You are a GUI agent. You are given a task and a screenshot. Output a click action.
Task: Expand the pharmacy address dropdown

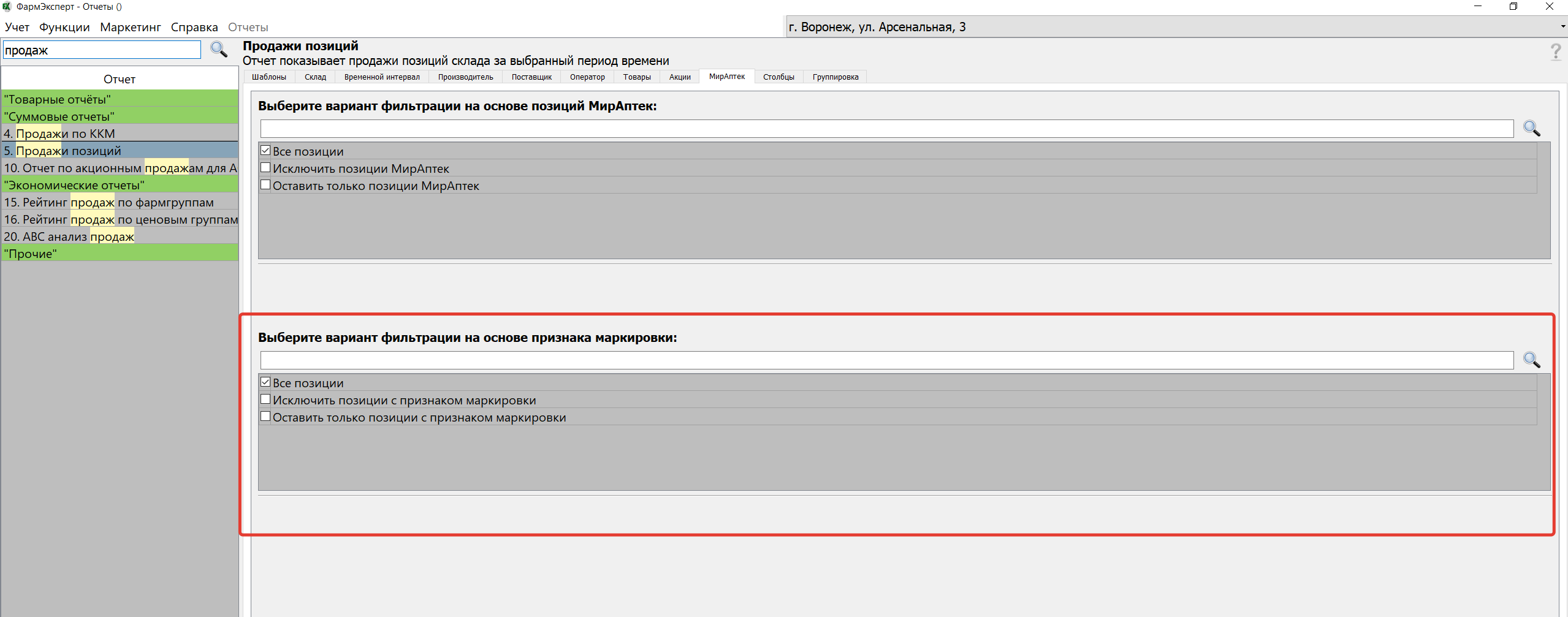(1562, 27)
